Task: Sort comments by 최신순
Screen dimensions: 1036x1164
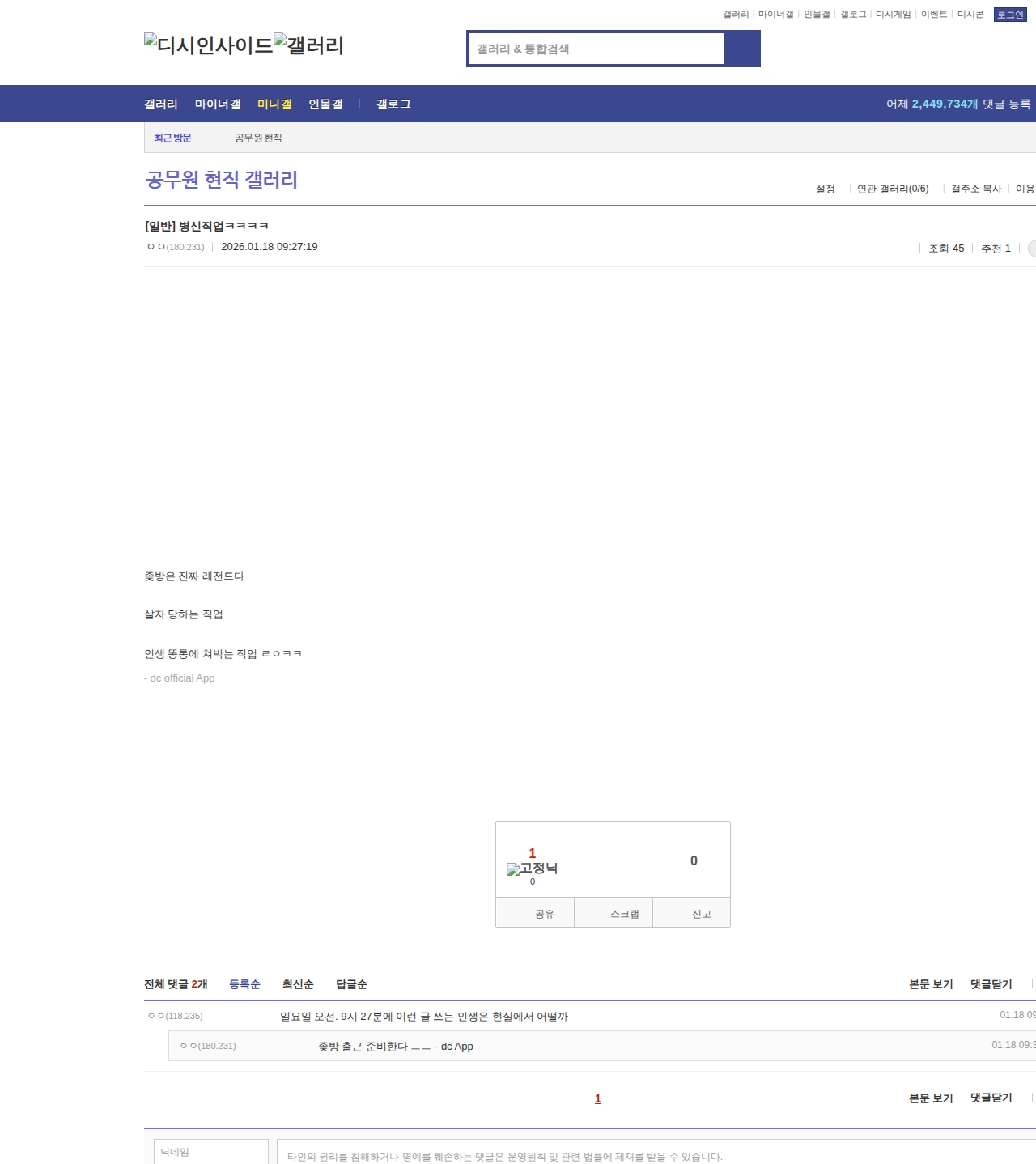Action: pos(298,984)
